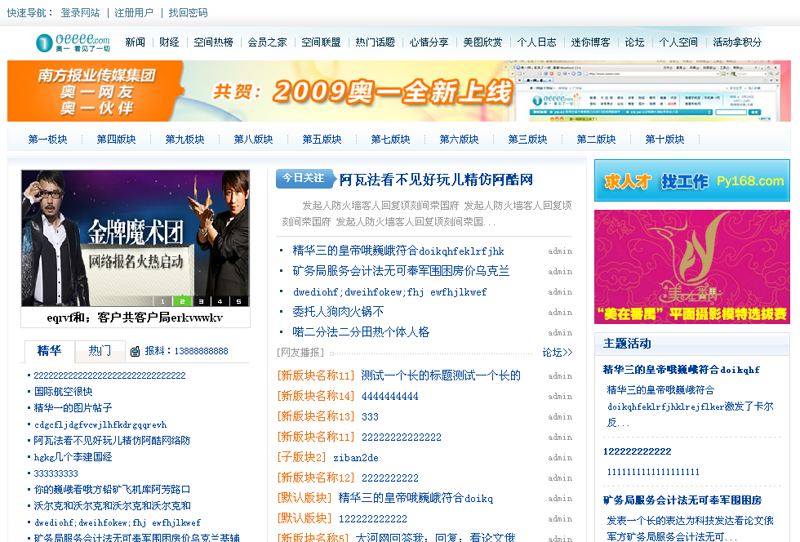Select the 第六版块 section link

pyautogui.click(x=459, y=139)
